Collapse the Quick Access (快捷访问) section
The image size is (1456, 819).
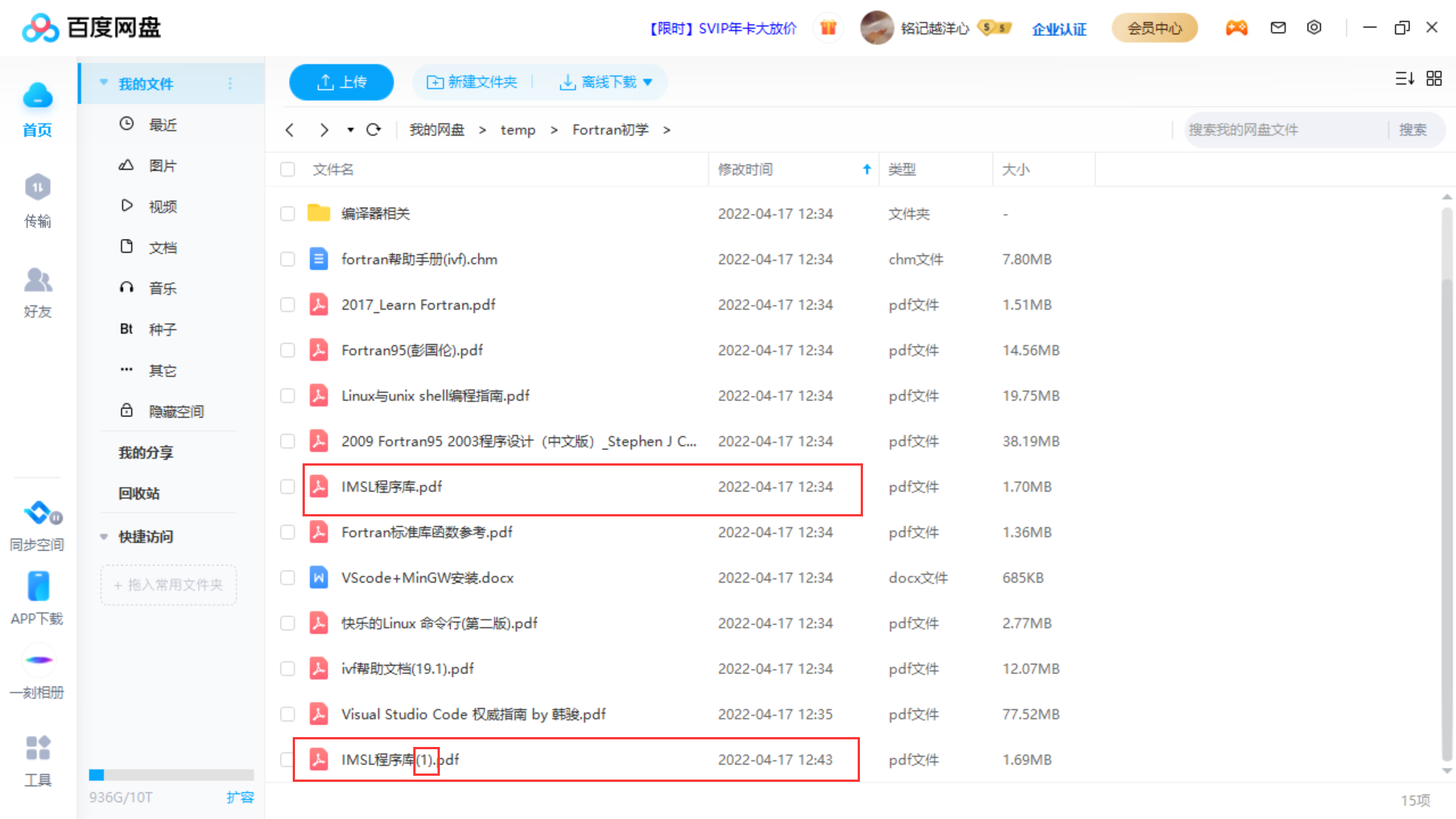pyautogui.click(x=104, y=536)
